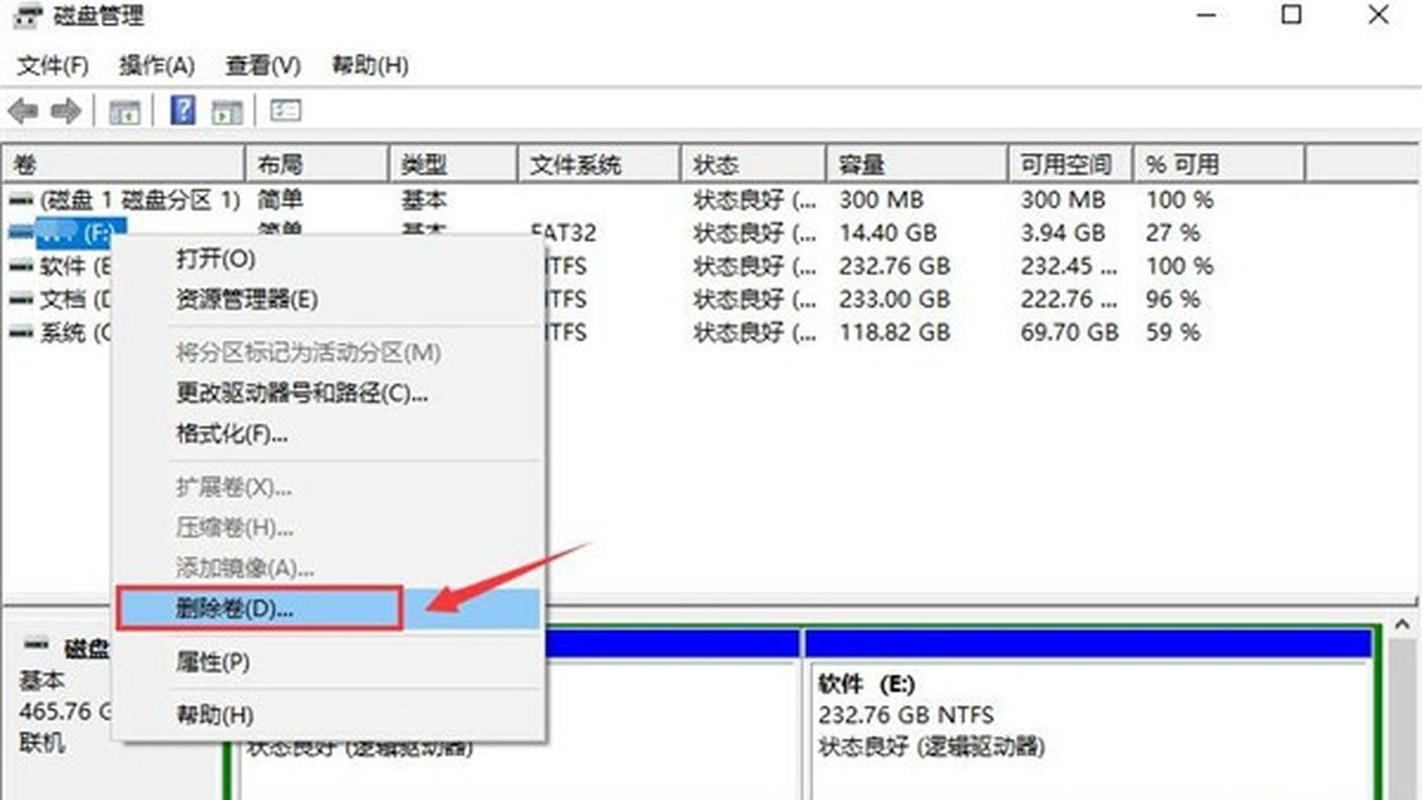Click the Forward arrow toolbar icon
1422x800 pixels.
pyautogui.click(x=66, y=111)
